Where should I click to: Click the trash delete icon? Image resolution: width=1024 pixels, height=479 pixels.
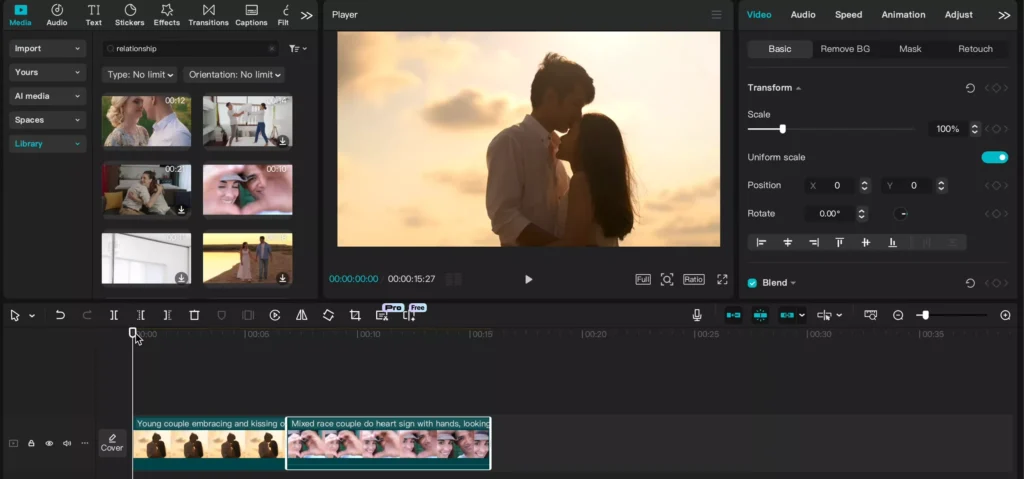tap(194, 315)
